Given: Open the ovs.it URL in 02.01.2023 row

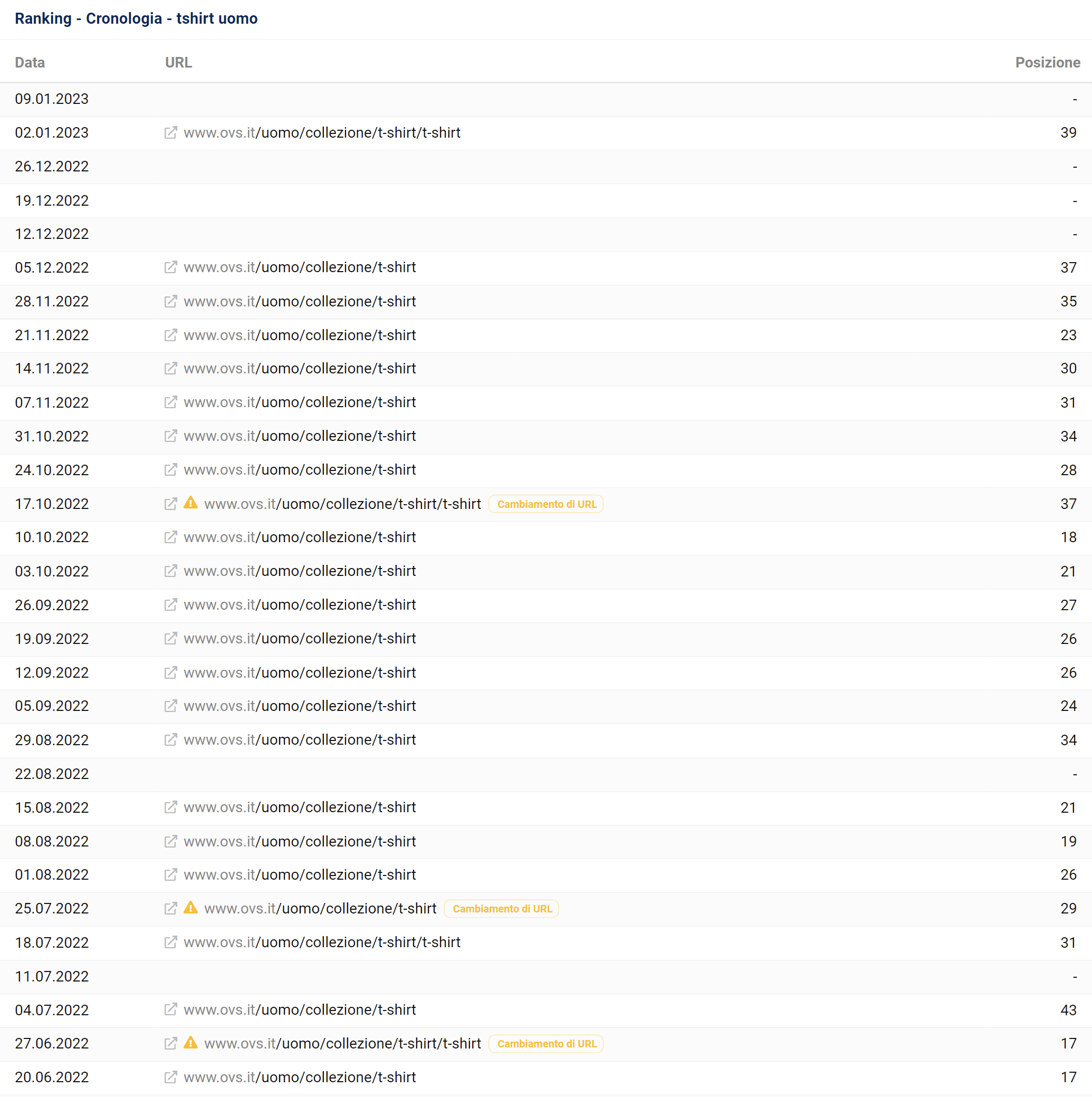Looking at the screenshot, I should [322, 132].
